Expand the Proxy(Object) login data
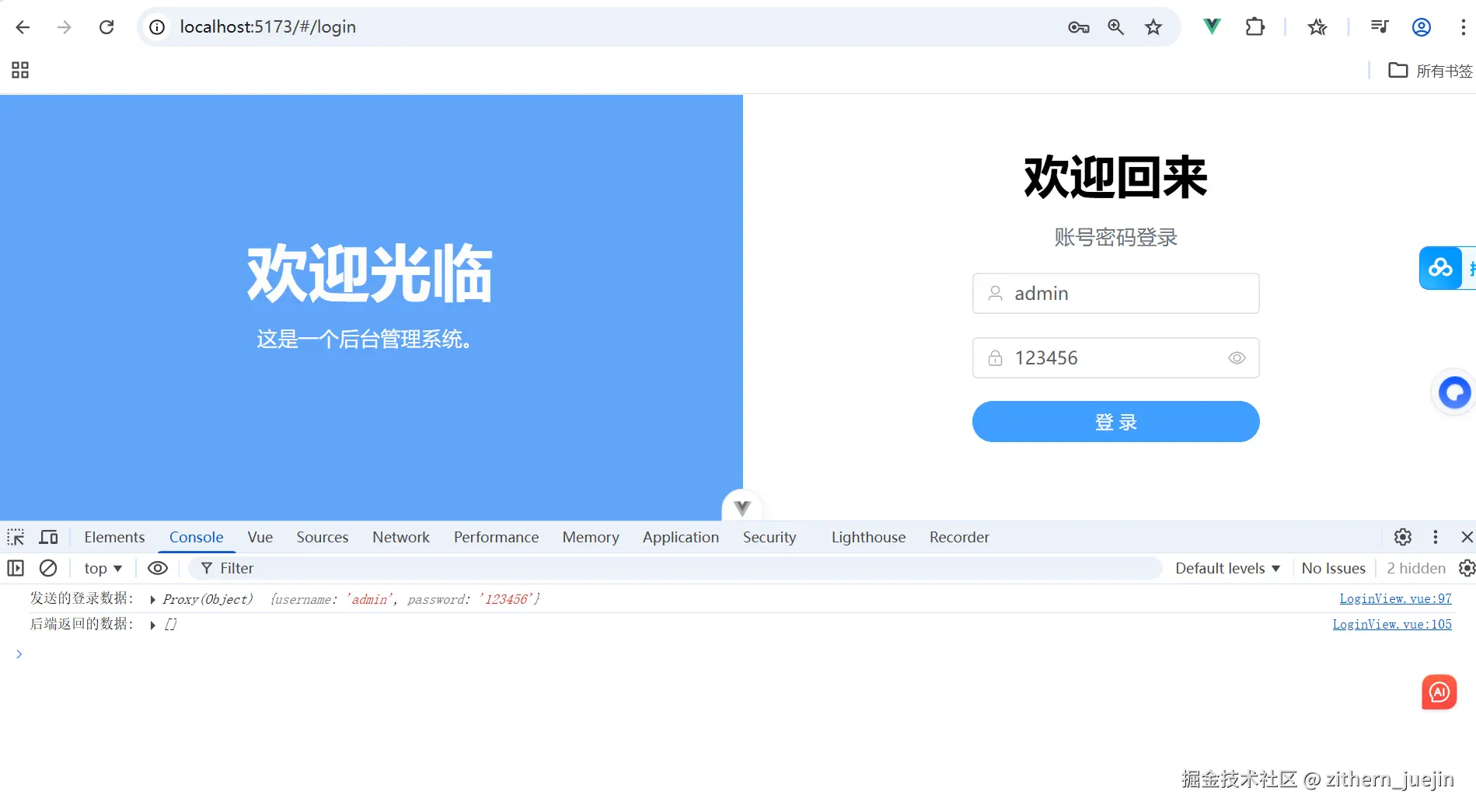Viewport: 1476px width, 812px height. [x=152, y=599]
